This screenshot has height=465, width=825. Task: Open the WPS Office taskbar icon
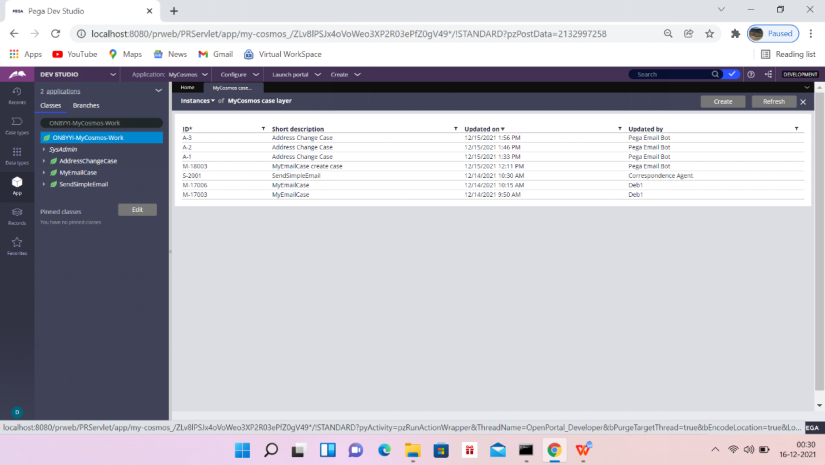point(583,450)
